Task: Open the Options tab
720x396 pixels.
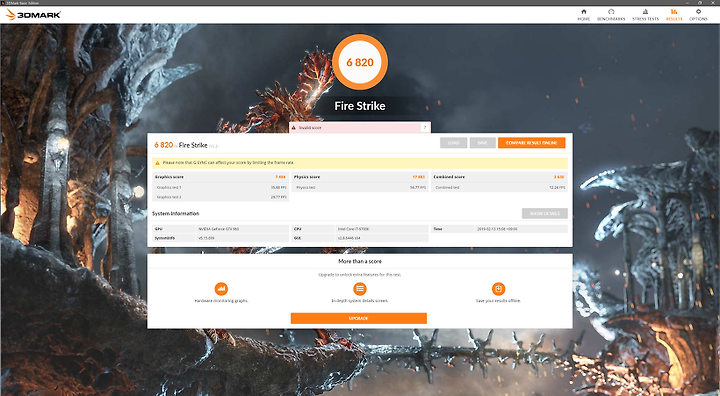Action: (698, 15)
